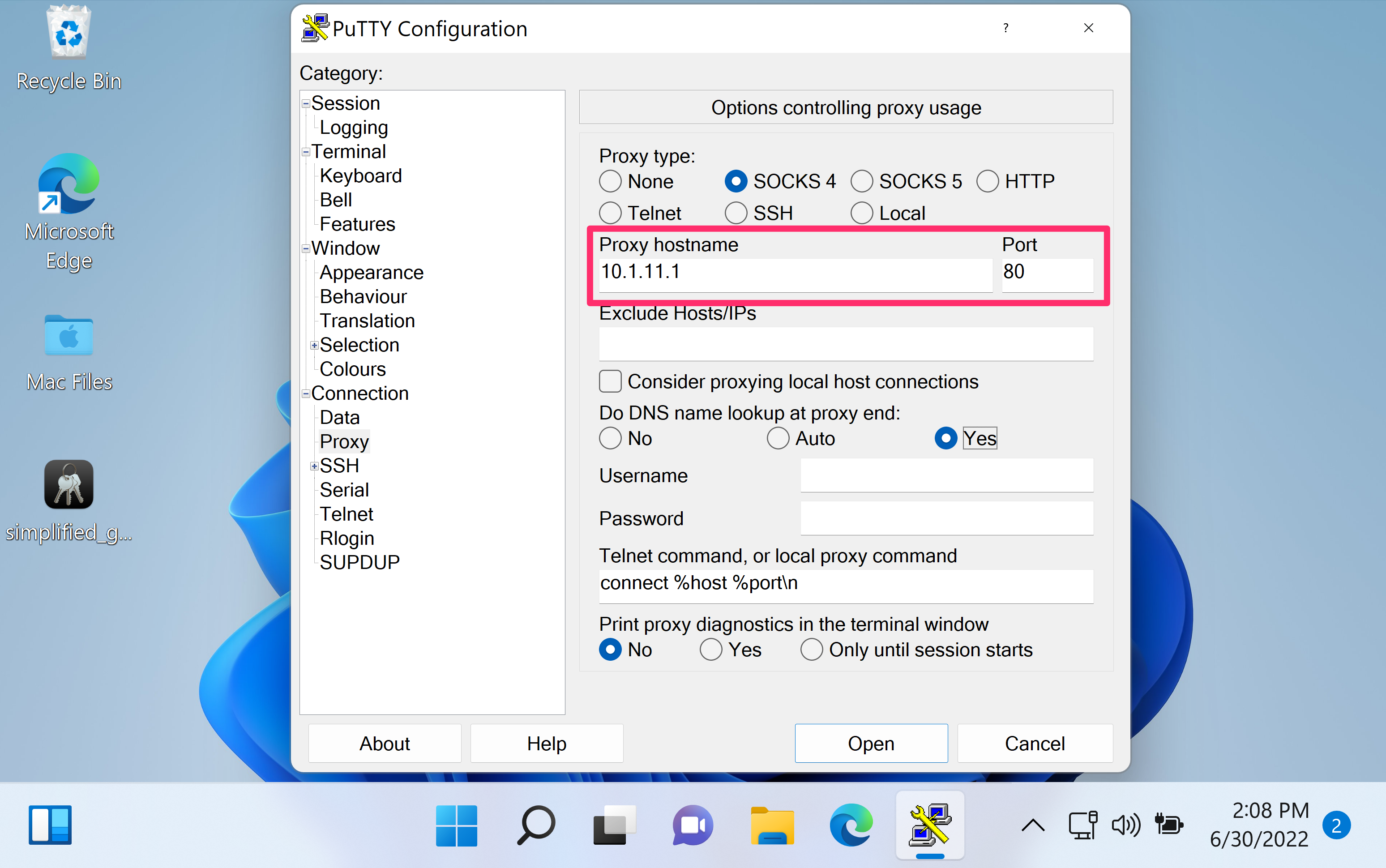Expand the SSH tree node
Screen dimensions: 1386x868
314,466
